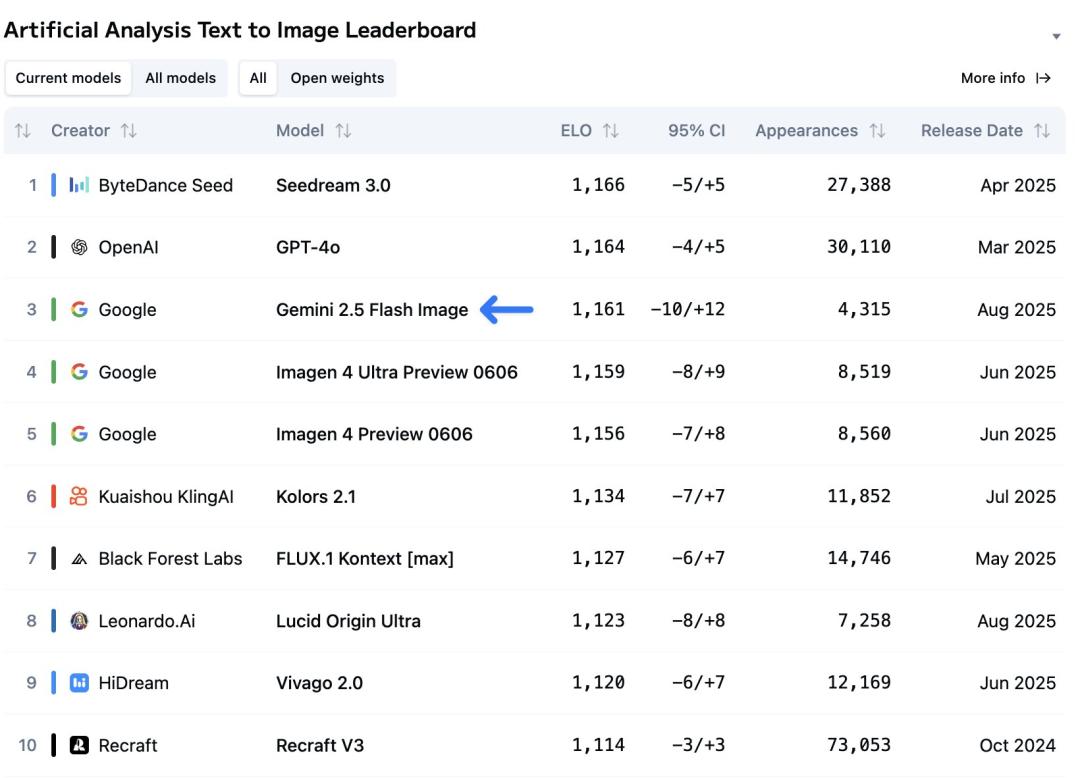Click the More info link

coord(1005,78)
